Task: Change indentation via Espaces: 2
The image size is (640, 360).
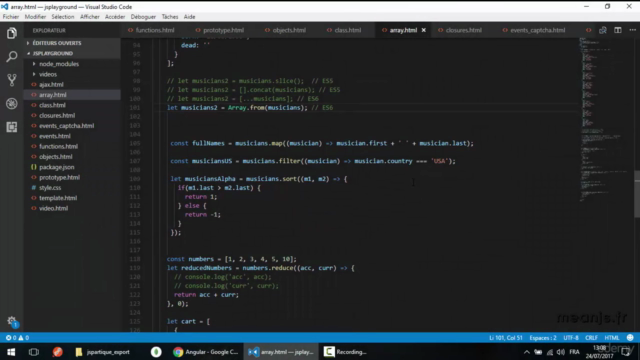Action: [543, 338]
